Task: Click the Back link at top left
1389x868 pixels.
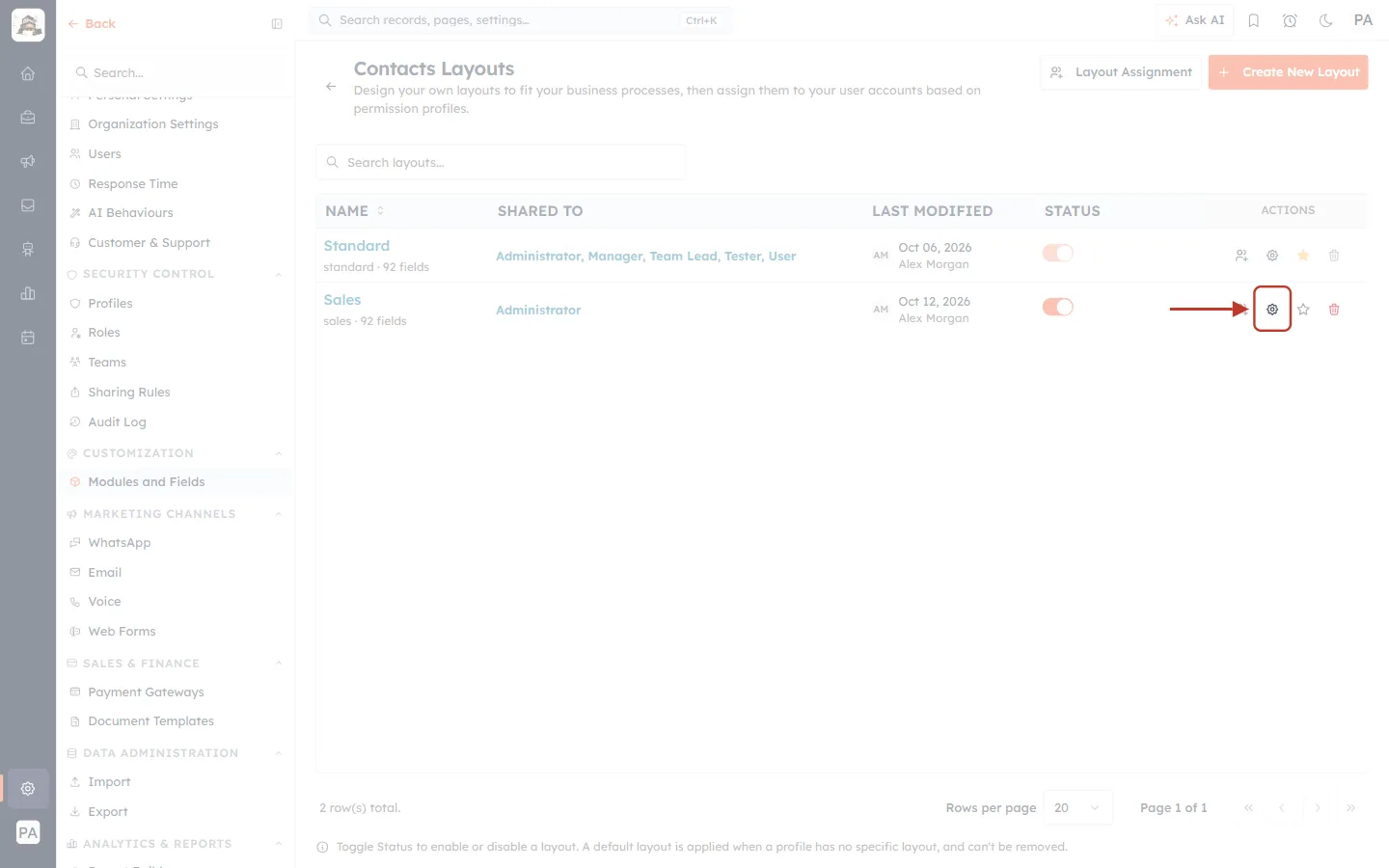Action: click(92, 24)
